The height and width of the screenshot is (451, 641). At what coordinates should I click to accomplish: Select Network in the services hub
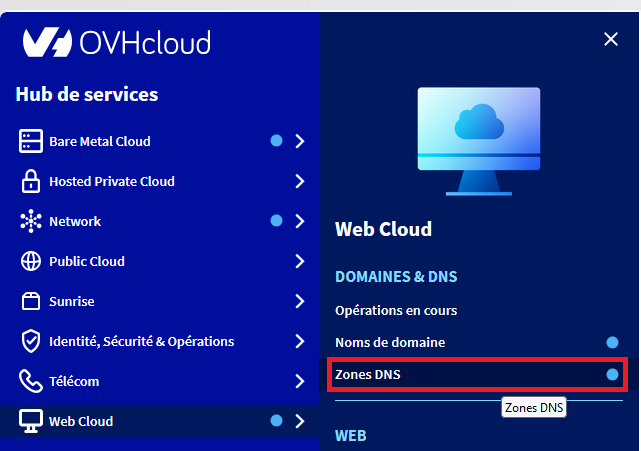tap(159, 221)
